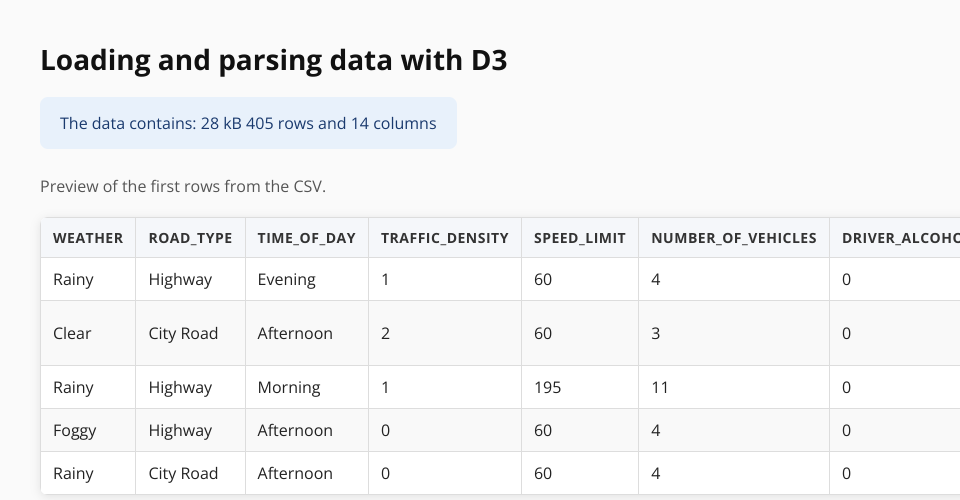Click the traffic density cell showing 2
This screenshot has height=500, width=960.
[386, 333]
